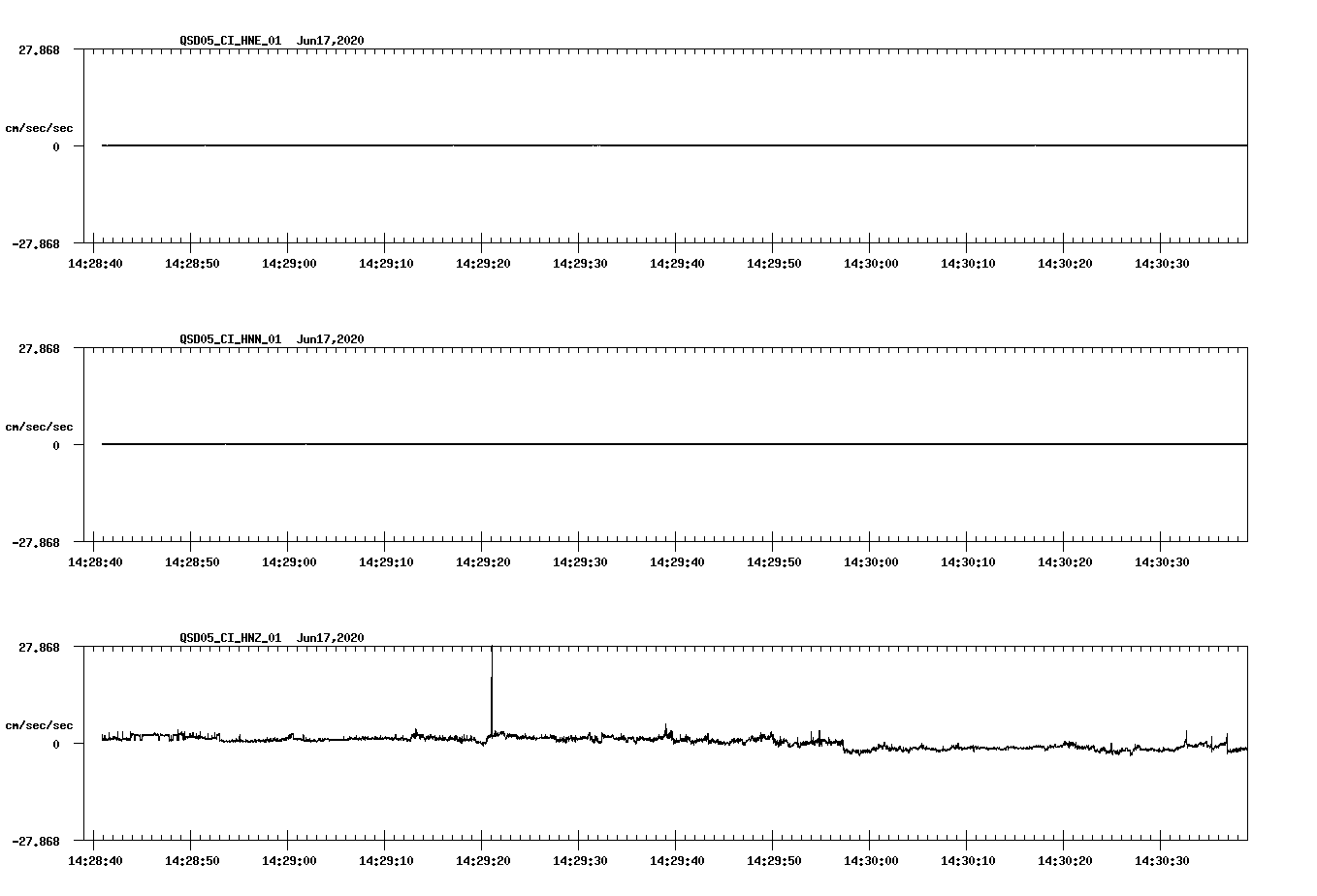This screenshot has width=1317, height=896.
Task: Click the 0 axis label on the HNE plot
Action: [x=56, y=146]
